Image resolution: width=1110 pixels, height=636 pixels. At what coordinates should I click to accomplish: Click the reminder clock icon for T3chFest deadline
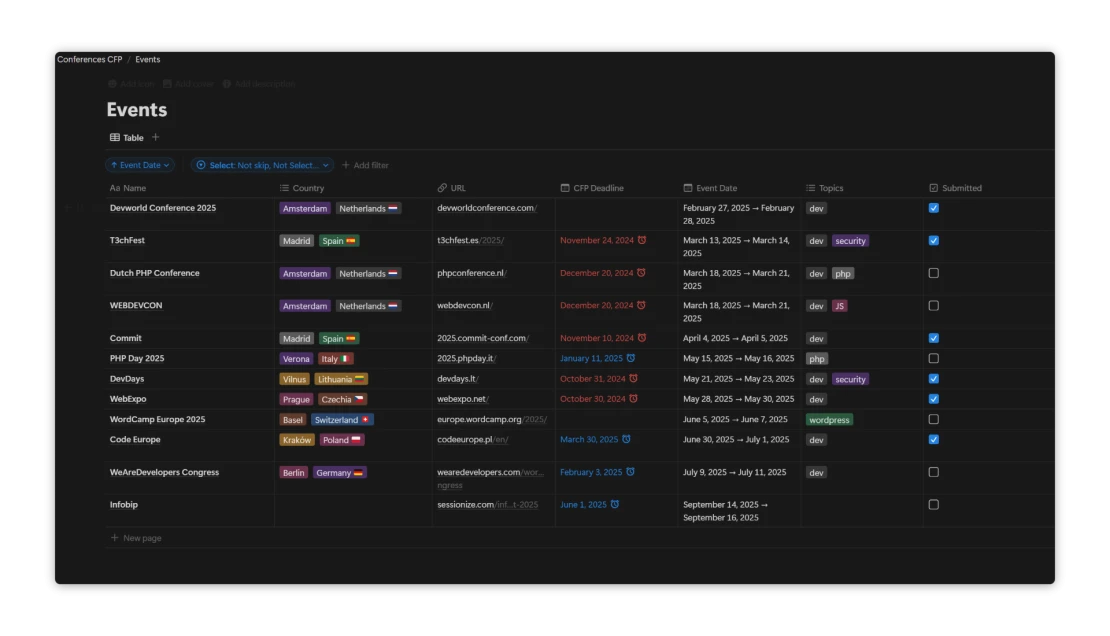(x=642, y=240)
